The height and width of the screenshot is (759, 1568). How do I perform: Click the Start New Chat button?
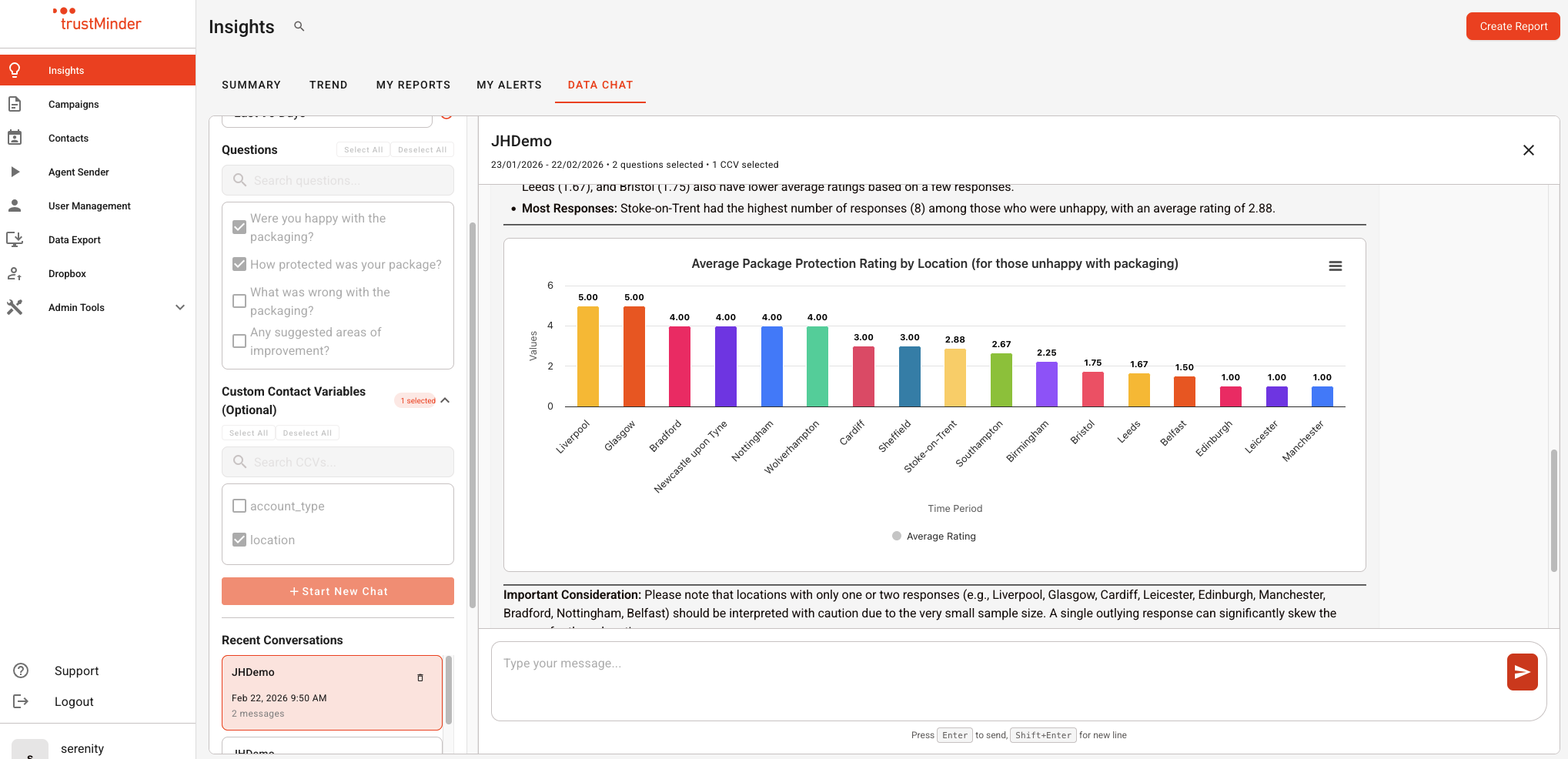point(338,591)
